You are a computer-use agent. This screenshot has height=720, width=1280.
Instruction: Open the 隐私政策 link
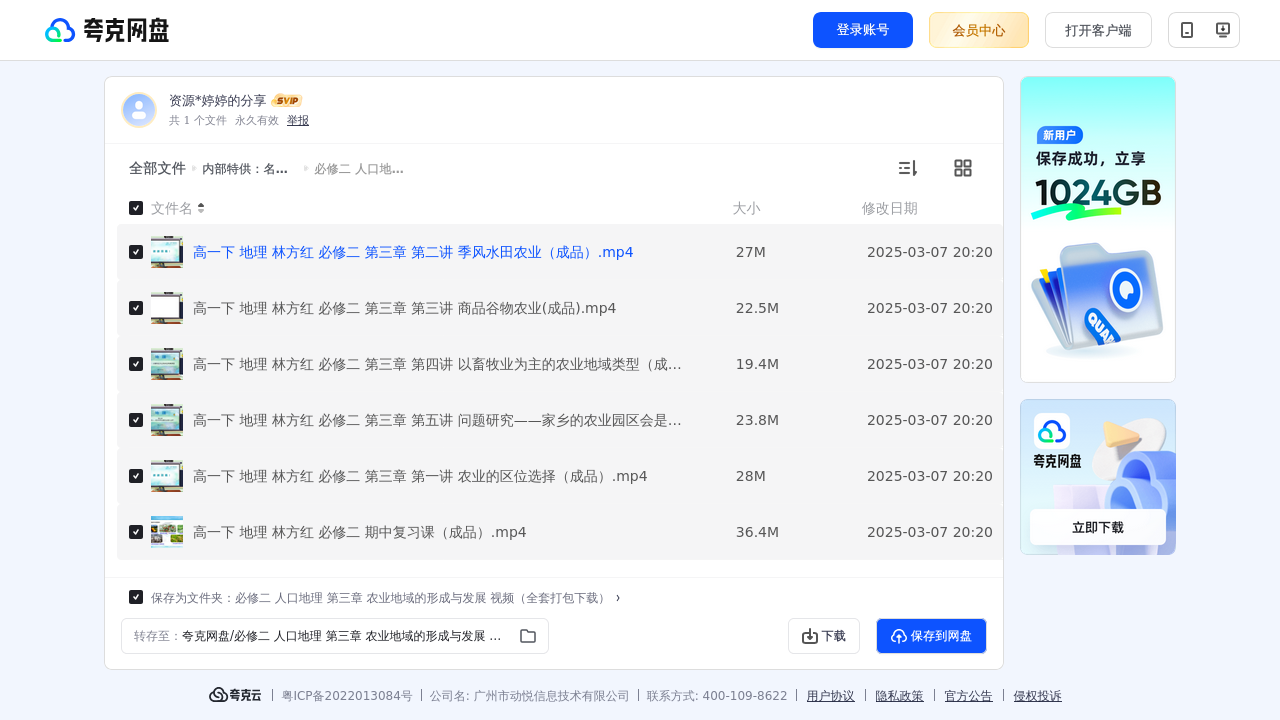point(900,696)
